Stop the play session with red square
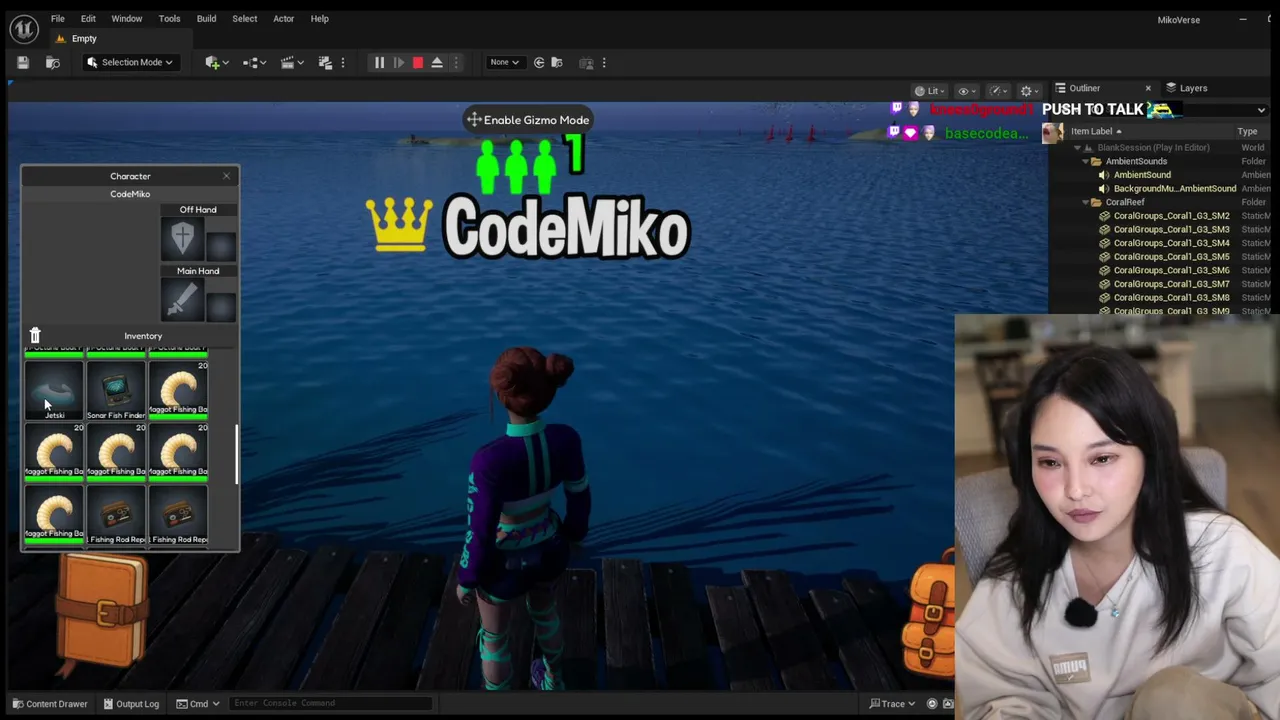This screenshot has width=1280, height=720. tap(418, 63)
